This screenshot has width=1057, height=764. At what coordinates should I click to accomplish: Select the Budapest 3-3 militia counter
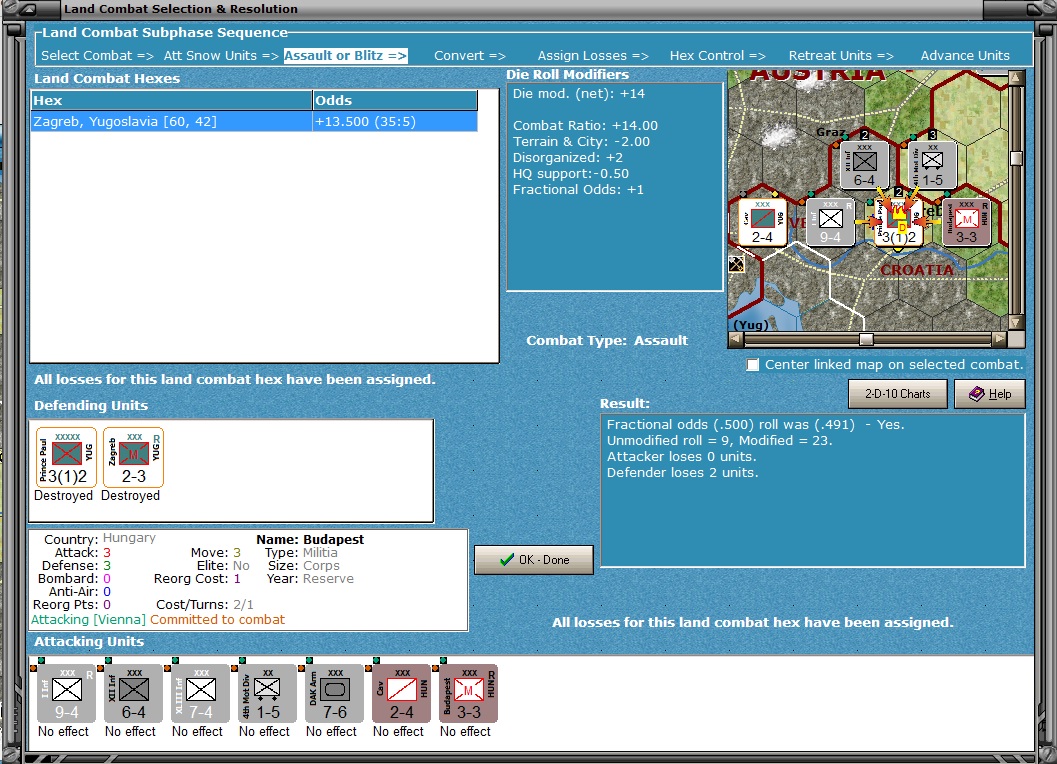click(x=466, y=693)
